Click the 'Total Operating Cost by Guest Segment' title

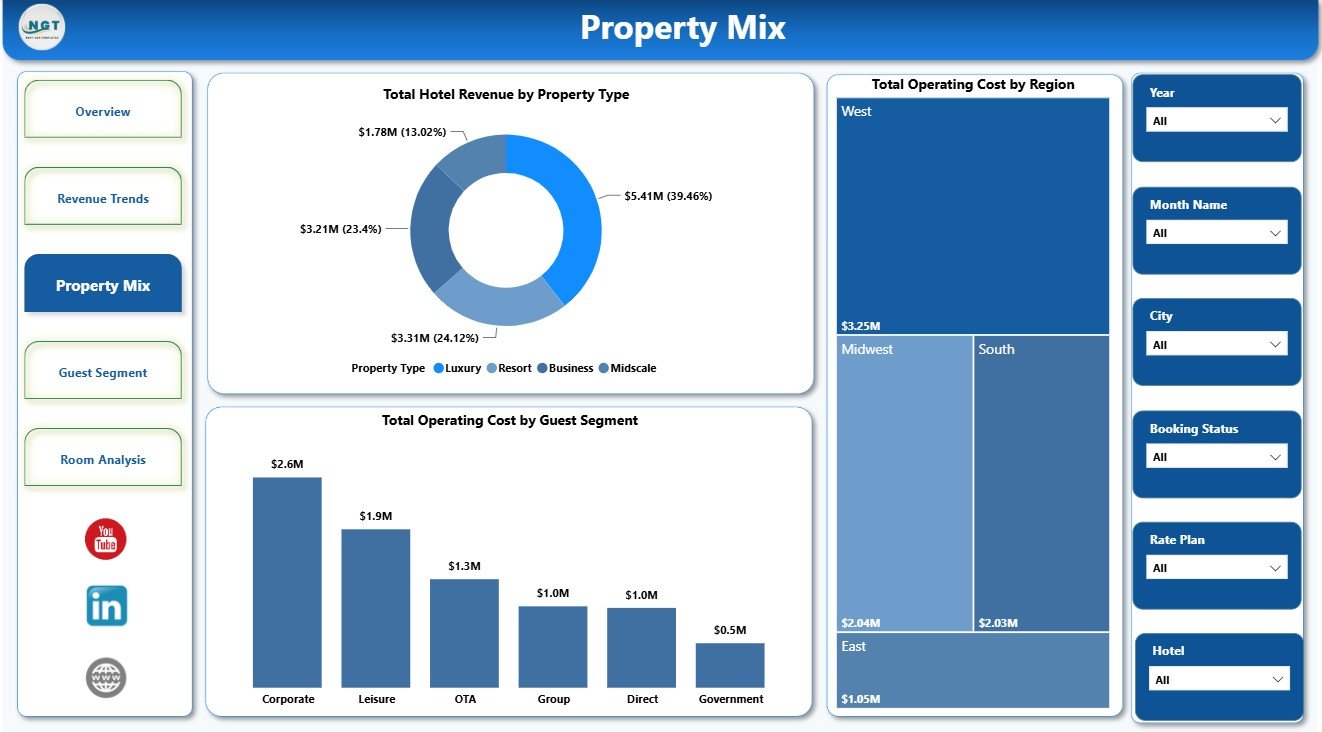[x=510, y=420]
